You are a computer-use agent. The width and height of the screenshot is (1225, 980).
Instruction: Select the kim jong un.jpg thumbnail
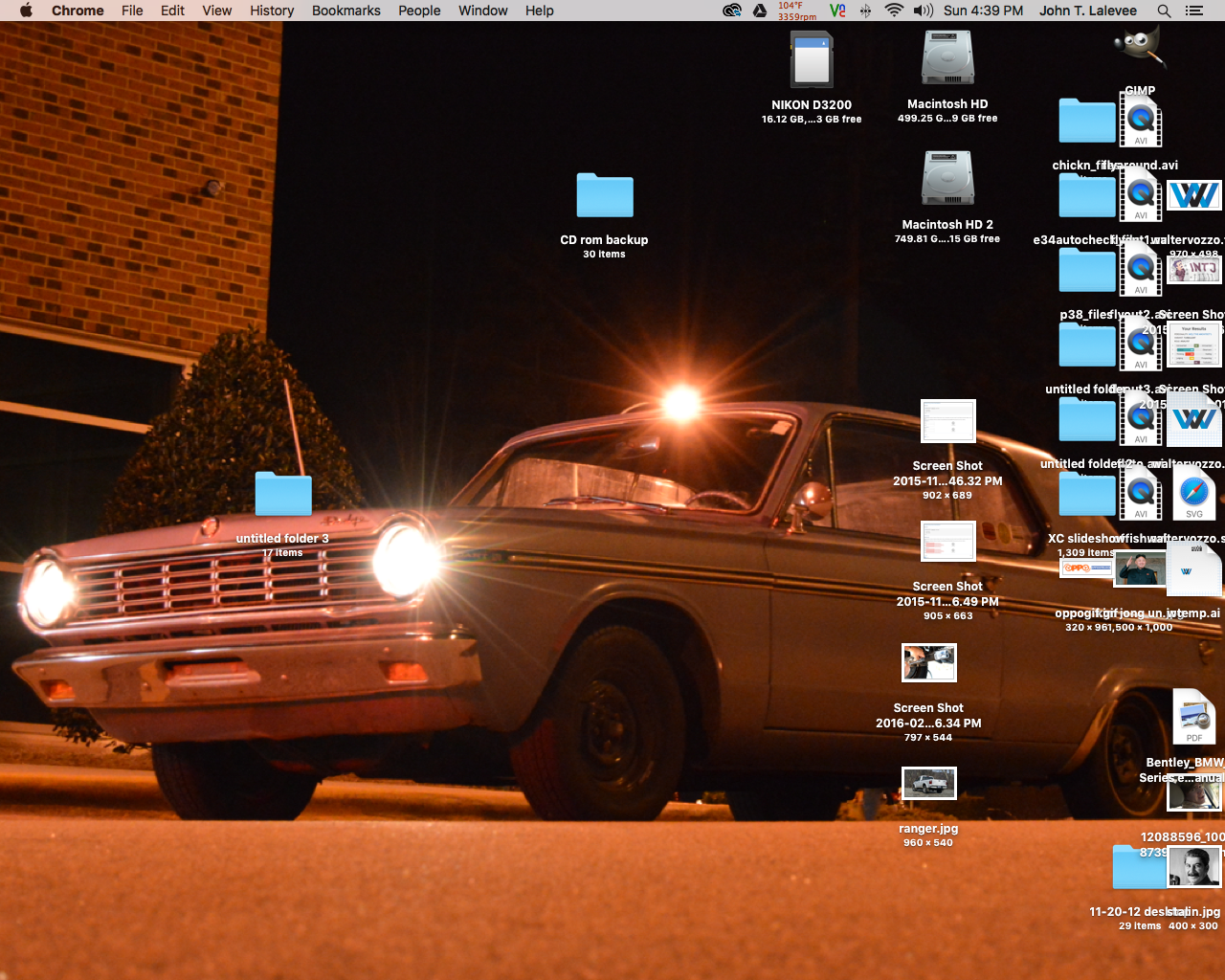coord(1141,568)
